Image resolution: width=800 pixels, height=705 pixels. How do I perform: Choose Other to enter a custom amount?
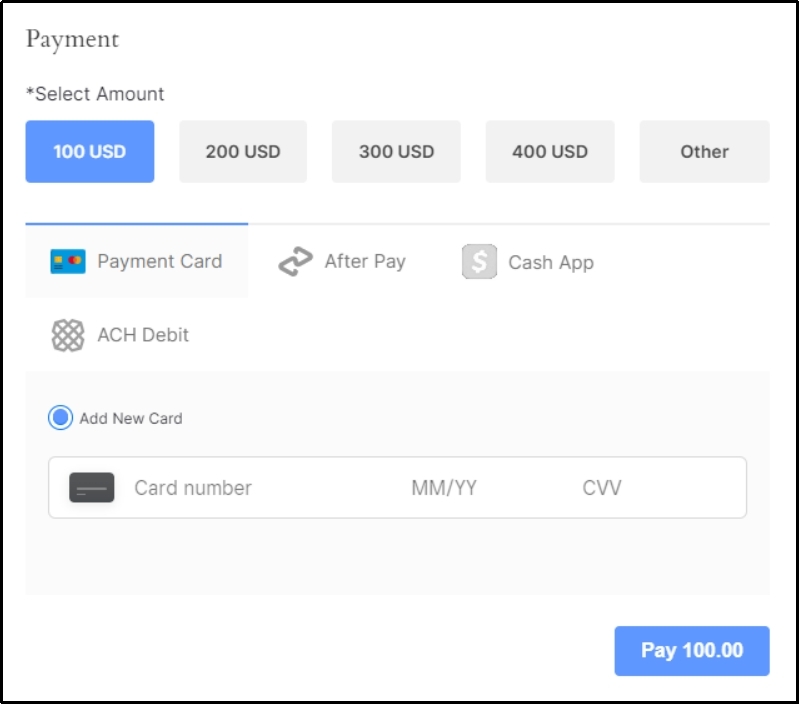(x=704, y=152)
